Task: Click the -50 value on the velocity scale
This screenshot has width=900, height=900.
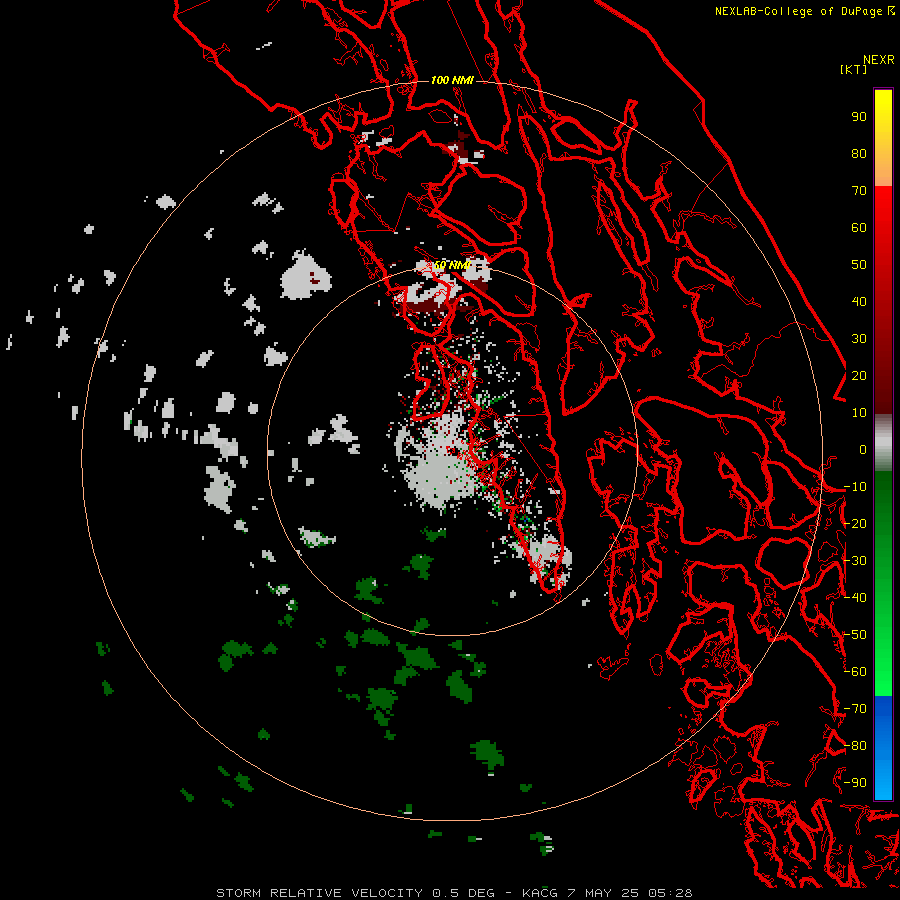Action: [855, 635]
